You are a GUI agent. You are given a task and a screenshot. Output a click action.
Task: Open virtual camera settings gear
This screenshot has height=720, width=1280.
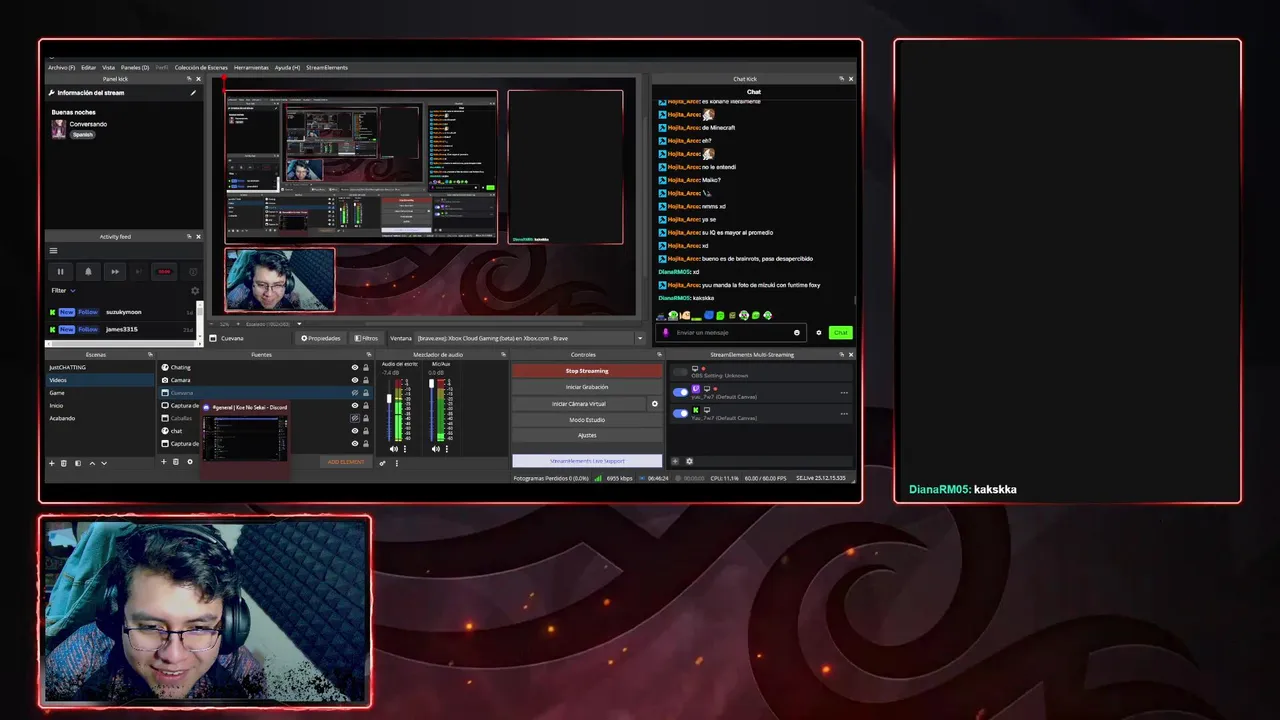pos(655,404)
